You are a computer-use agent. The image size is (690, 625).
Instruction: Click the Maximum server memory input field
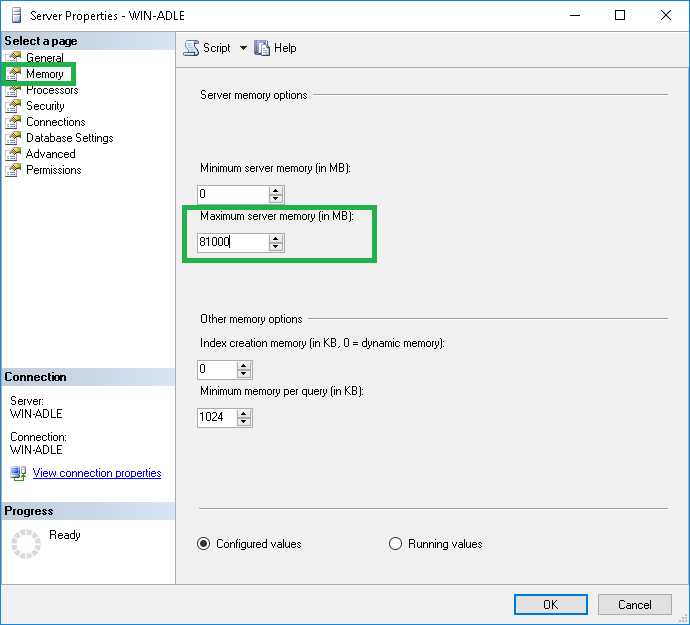pyautogui.click(x=233, y=242)
